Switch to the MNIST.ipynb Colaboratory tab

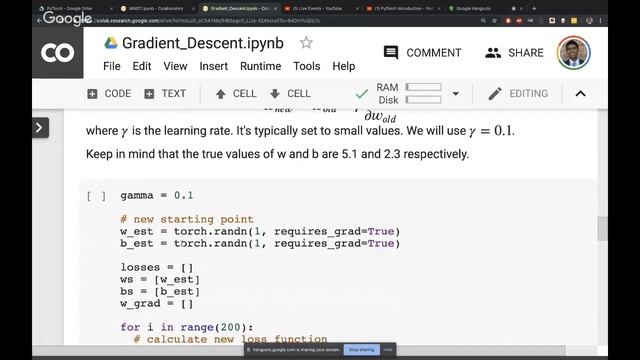click(156, 8)
